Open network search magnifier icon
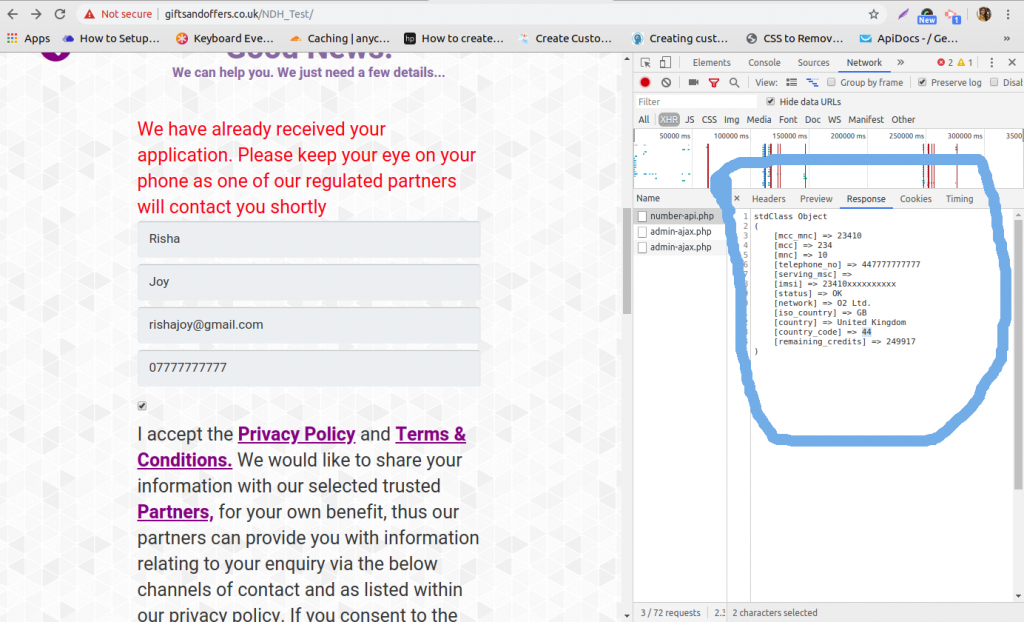This screenshot has width=1024, height=622. (x=734, y=83)
